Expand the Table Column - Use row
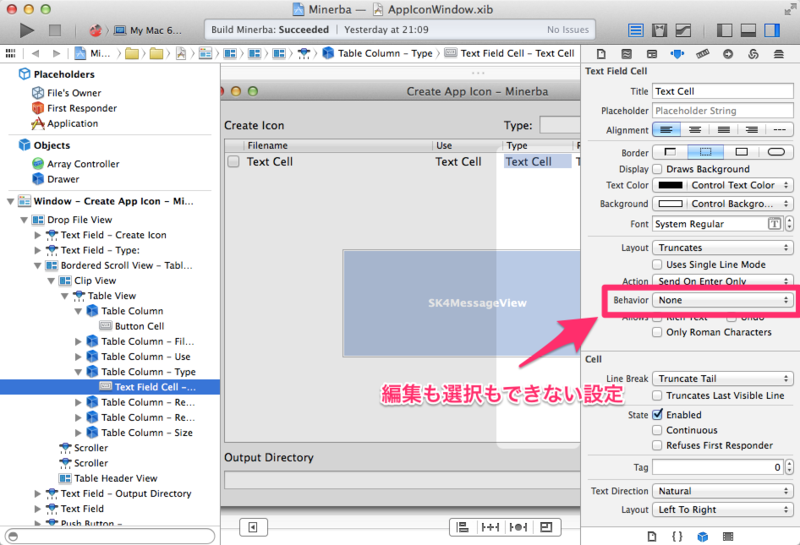The image size is (800, 545). pyautogui.click(x=78, y=357)
